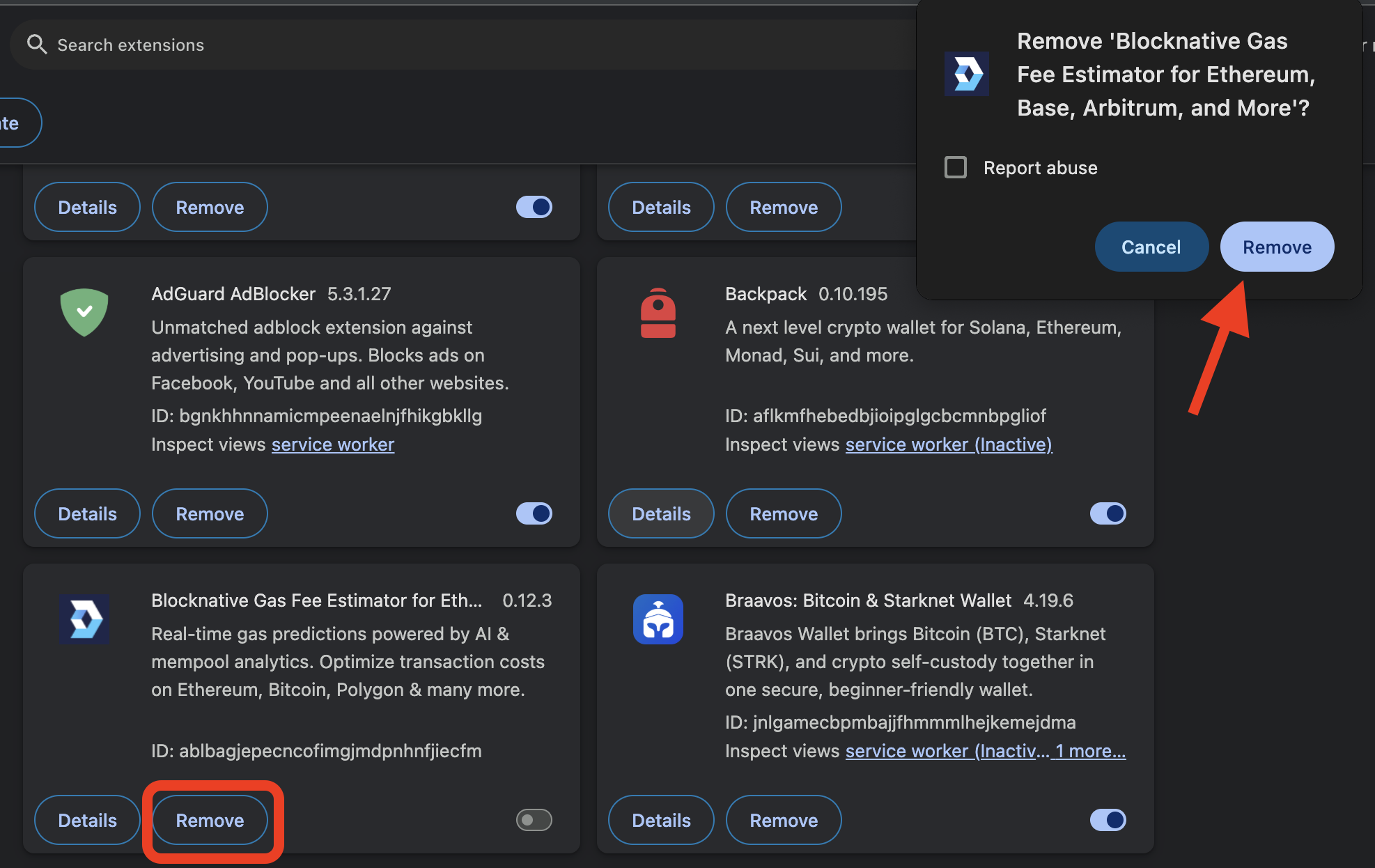The width and height of the screenshot is (1375, 868).
Task: Click the Braavos: Bitcoin & Starknet Wallet title
Action: tap(868, 600)
